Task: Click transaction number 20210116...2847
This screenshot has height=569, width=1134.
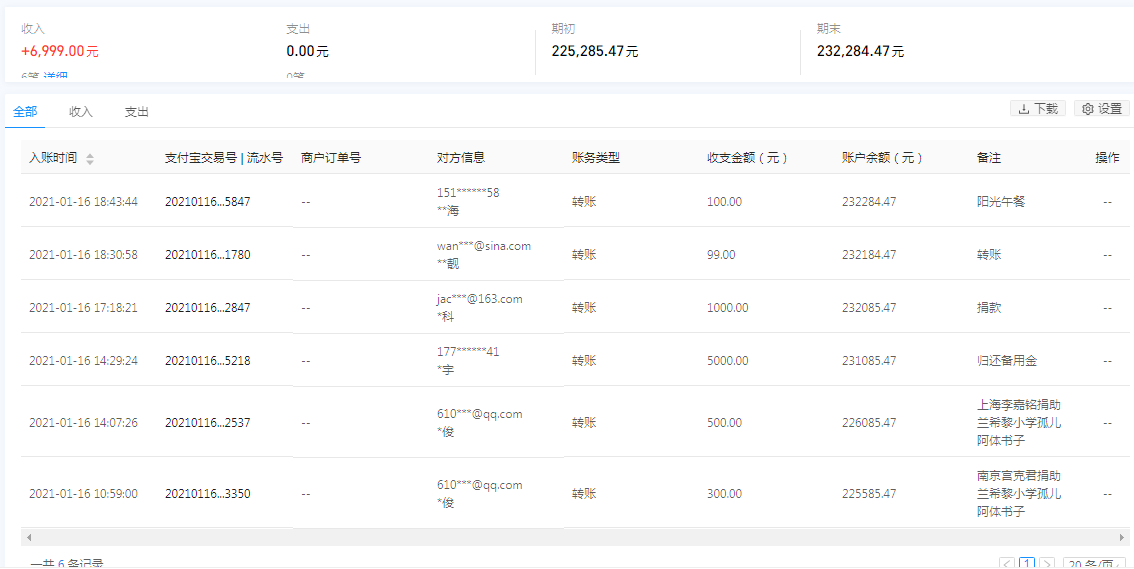Action: (208, 307)
